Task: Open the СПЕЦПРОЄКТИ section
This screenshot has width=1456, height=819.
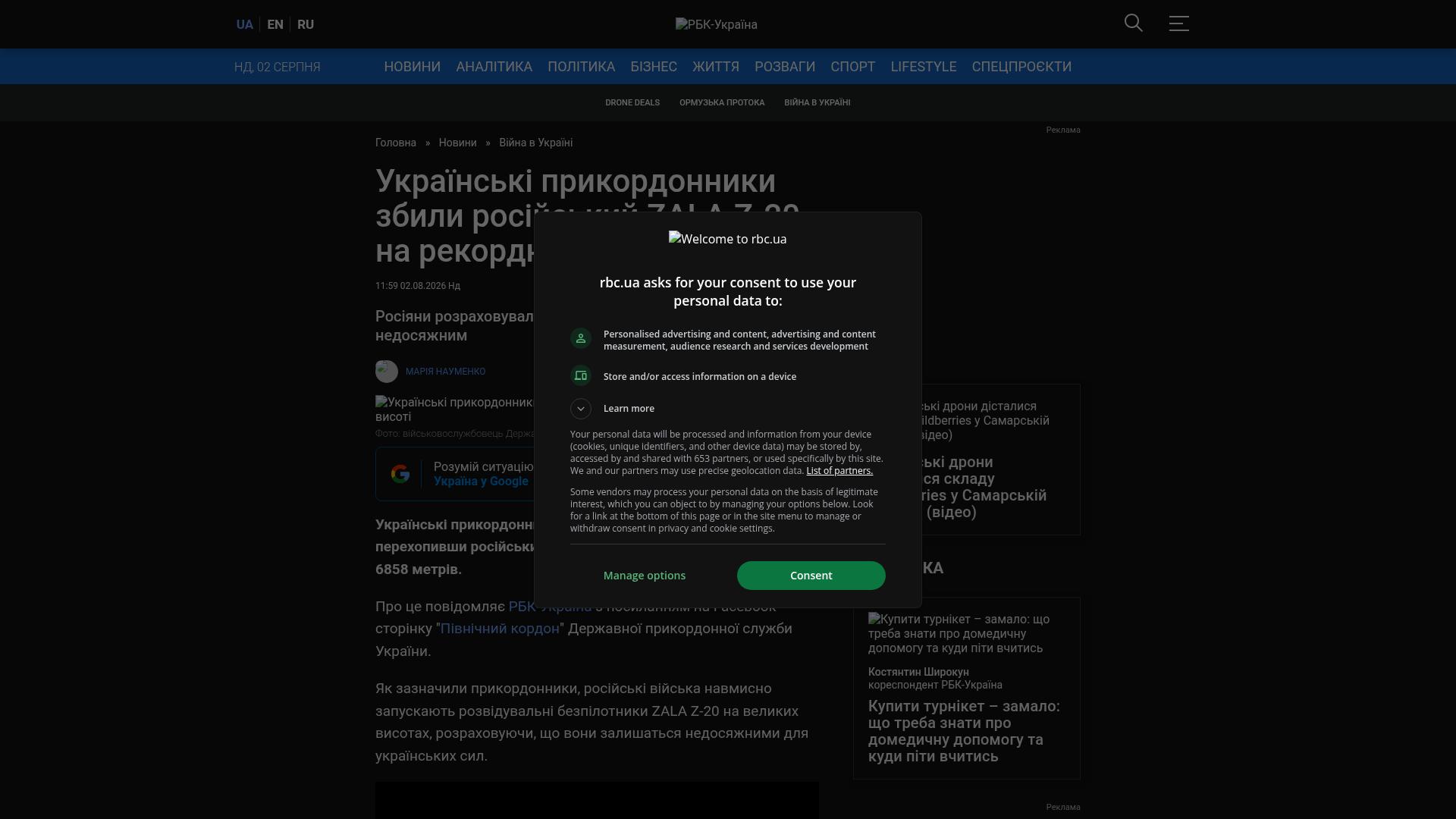Action: (1021, 67)
